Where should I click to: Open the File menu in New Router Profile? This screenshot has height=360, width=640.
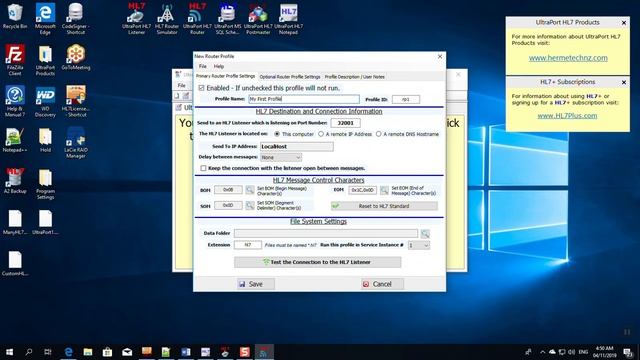click(202, 66)
